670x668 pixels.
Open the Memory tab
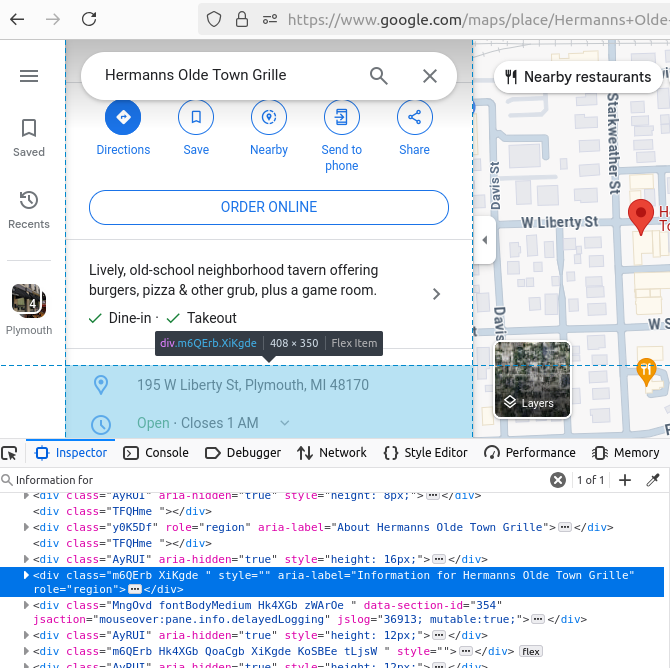tap(626, 453)
